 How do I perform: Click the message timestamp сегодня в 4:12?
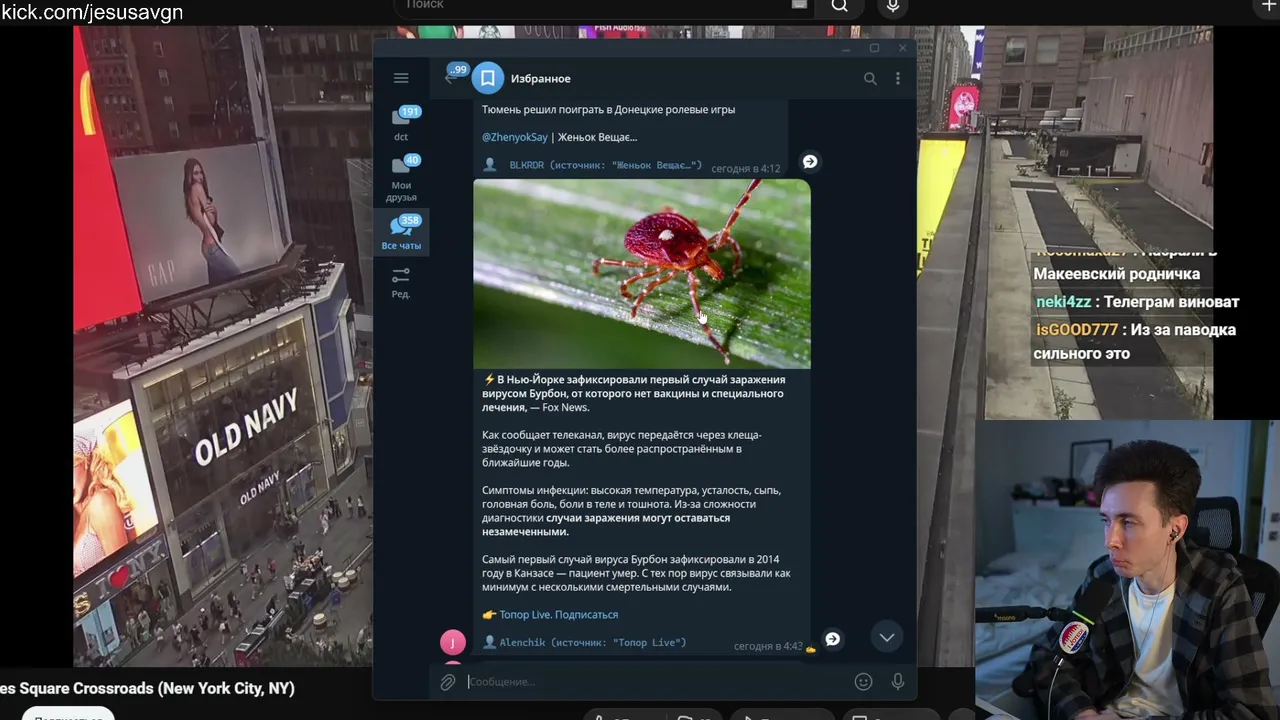(745, 169)
